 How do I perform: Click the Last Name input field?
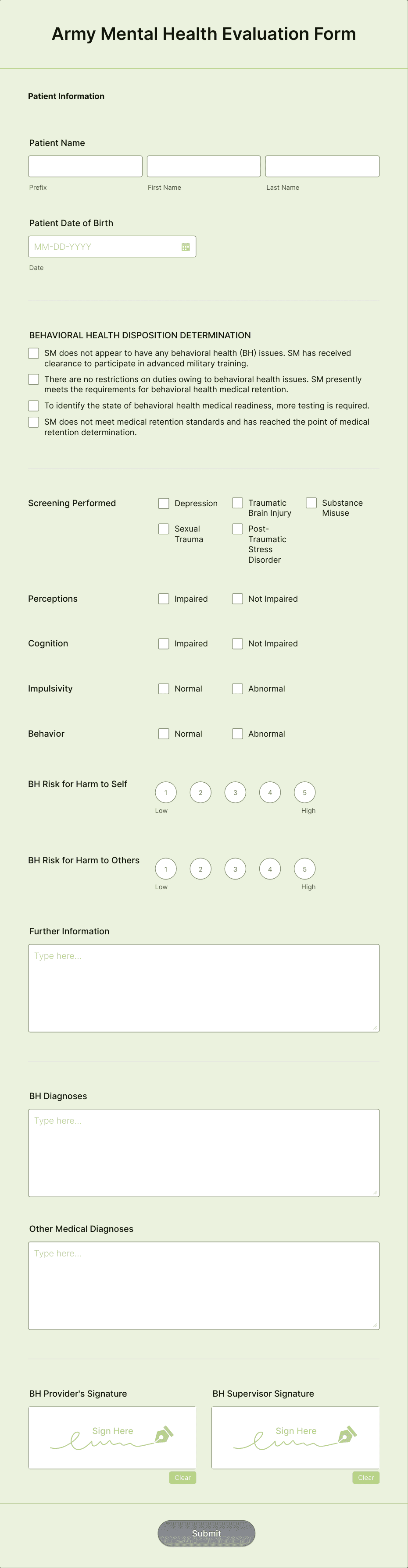(322, 166)
